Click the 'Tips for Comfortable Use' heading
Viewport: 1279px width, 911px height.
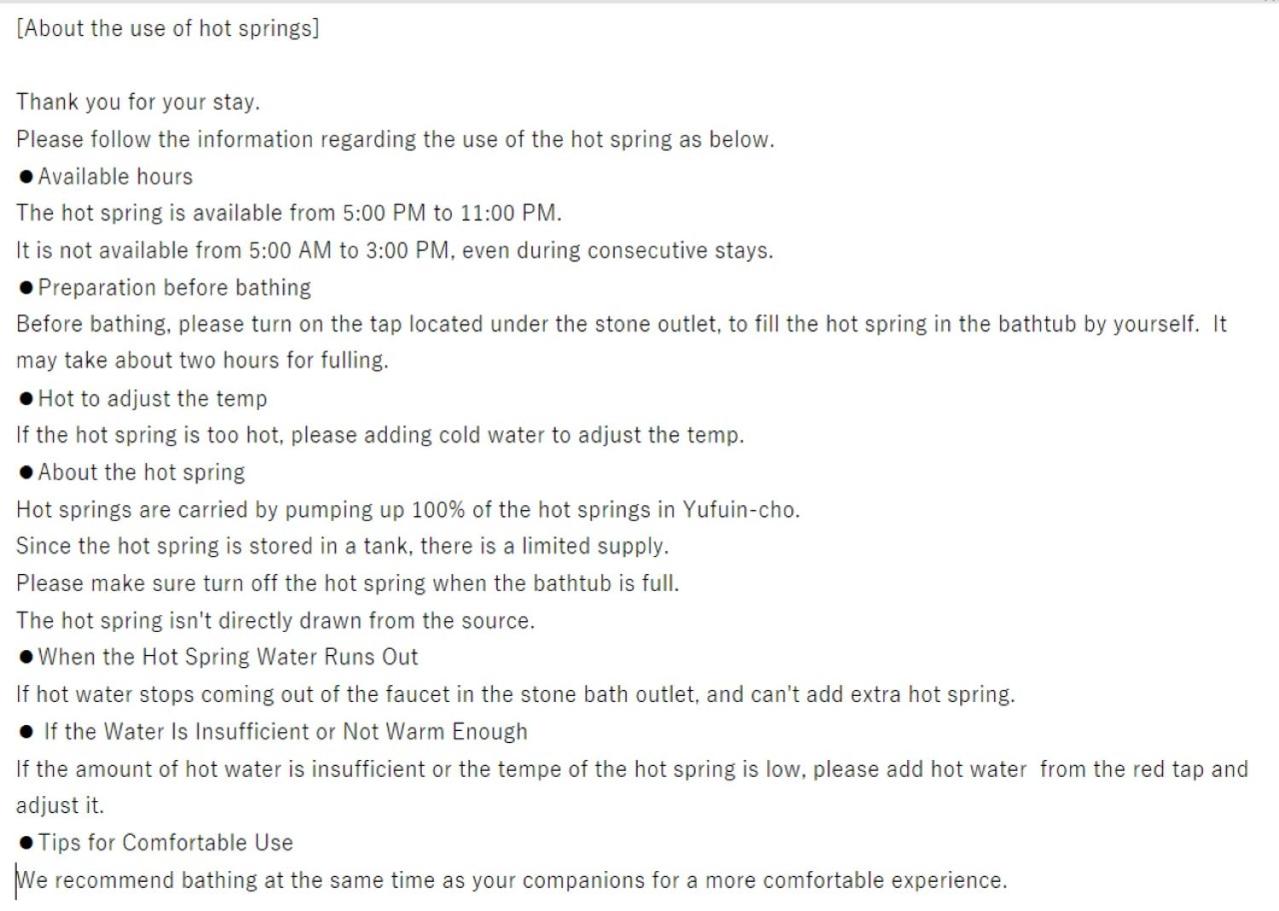[165, 843]
